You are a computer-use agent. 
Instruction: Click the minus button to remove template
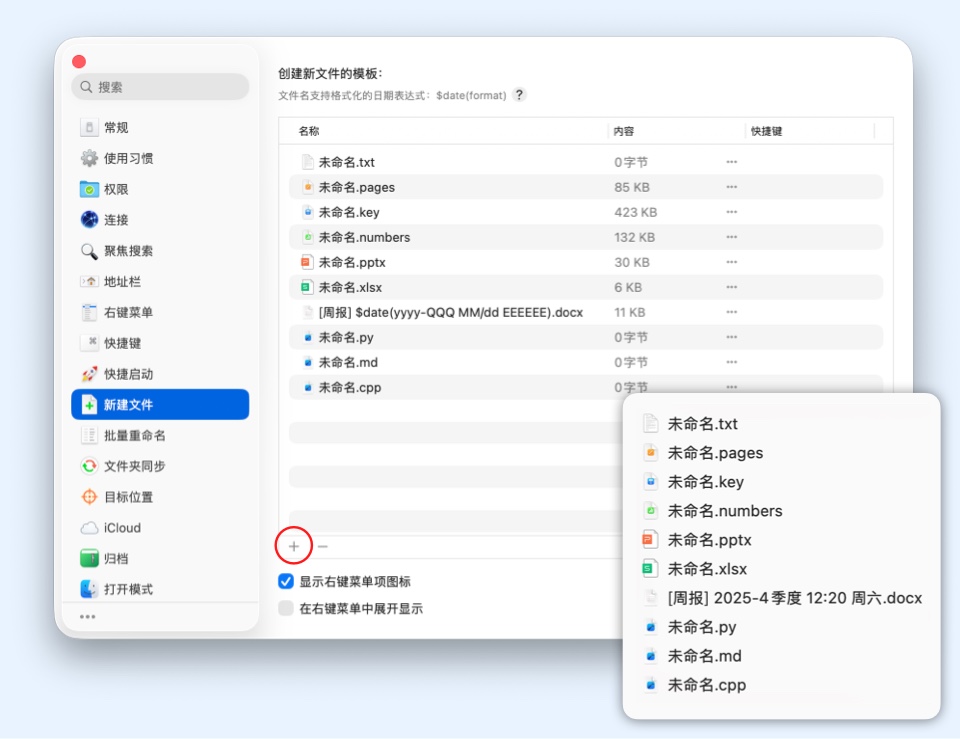pyautogui.click(x=323, y=547)
